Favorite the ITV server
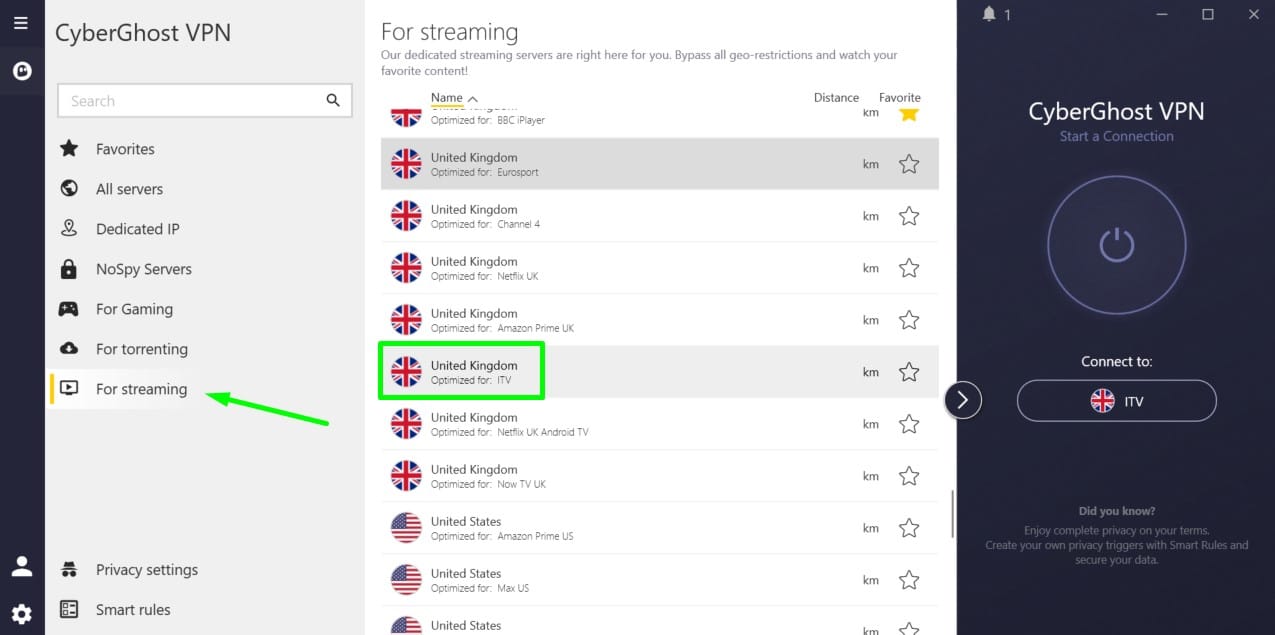 (x=908, y=372)
